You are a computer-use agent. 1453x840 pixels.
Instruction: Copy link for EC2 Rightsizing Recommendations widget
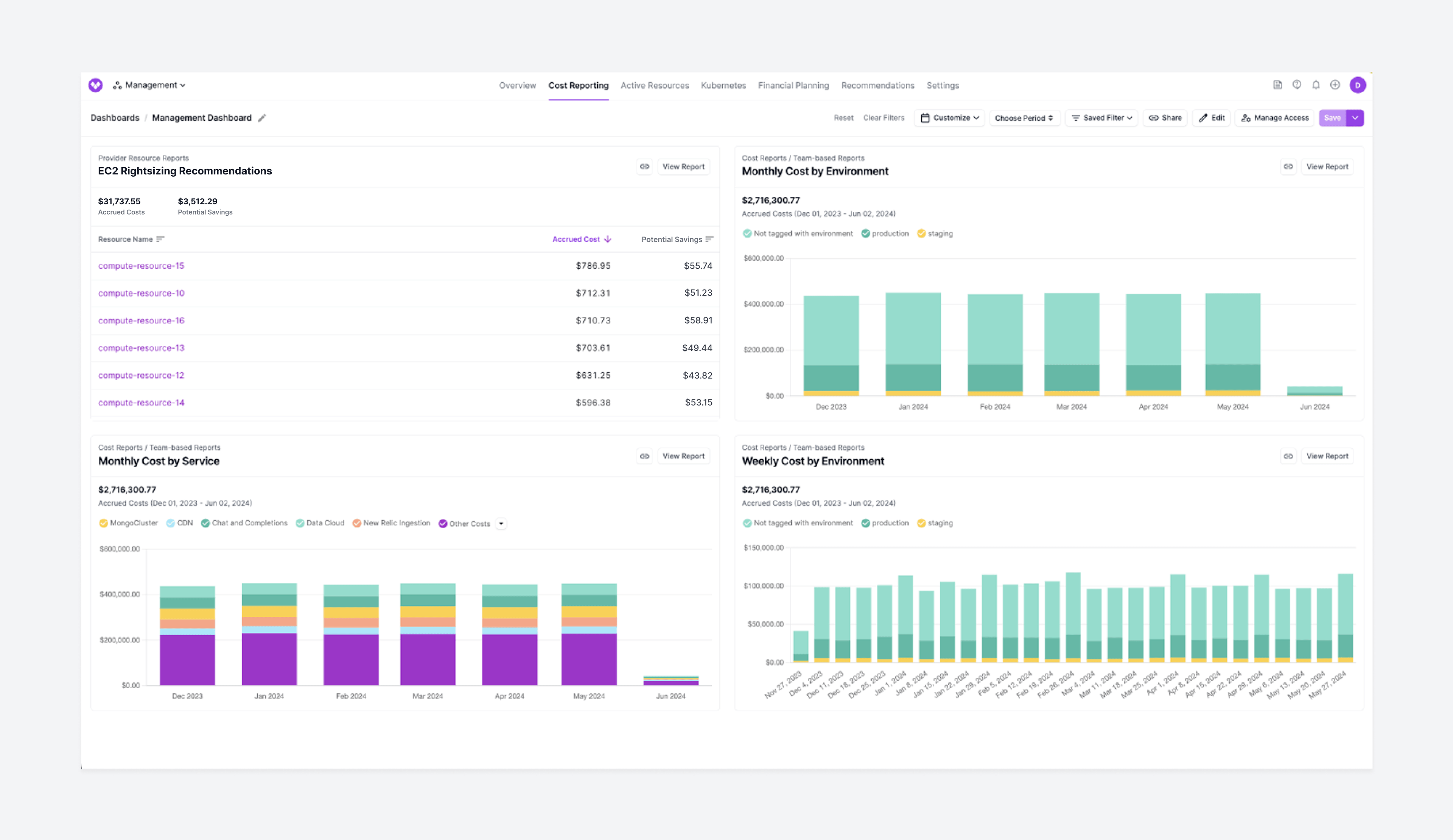[644, 166]
